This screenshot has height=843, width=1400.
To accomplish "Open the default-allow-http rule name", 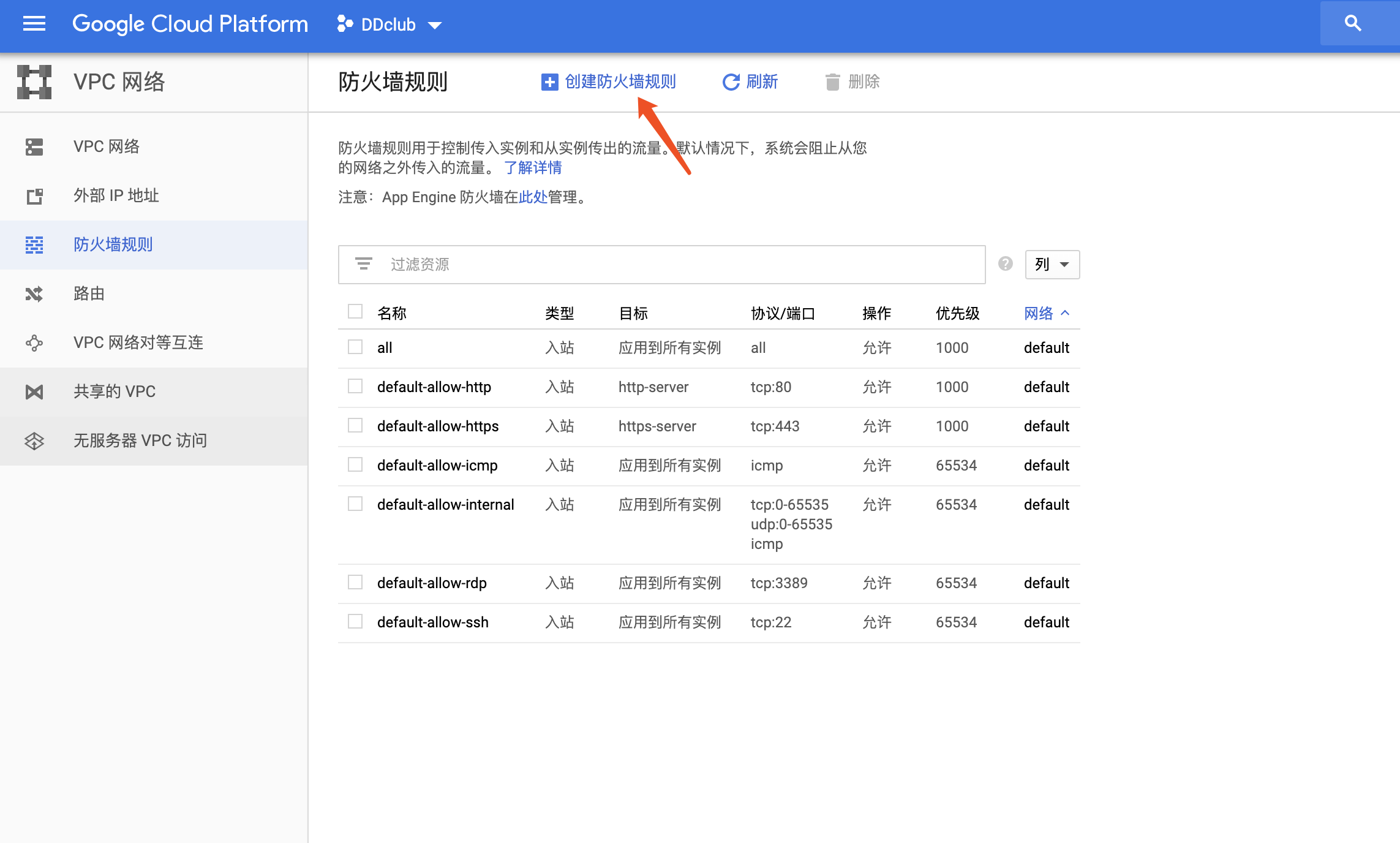I will 434,387.
